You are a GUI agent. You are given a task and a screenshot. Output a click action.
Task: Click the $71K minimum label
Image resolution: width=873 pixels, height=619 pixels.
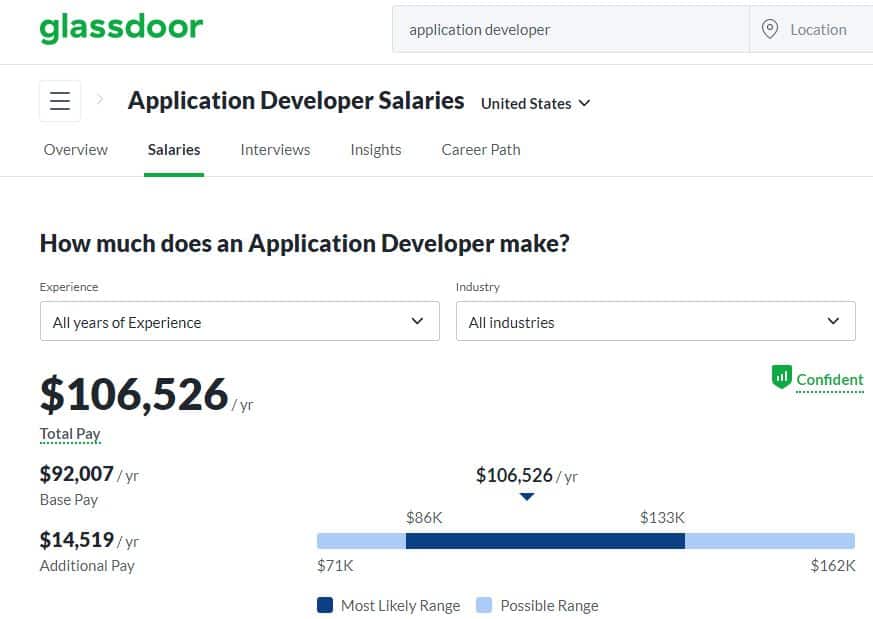(x=335, y=566)
